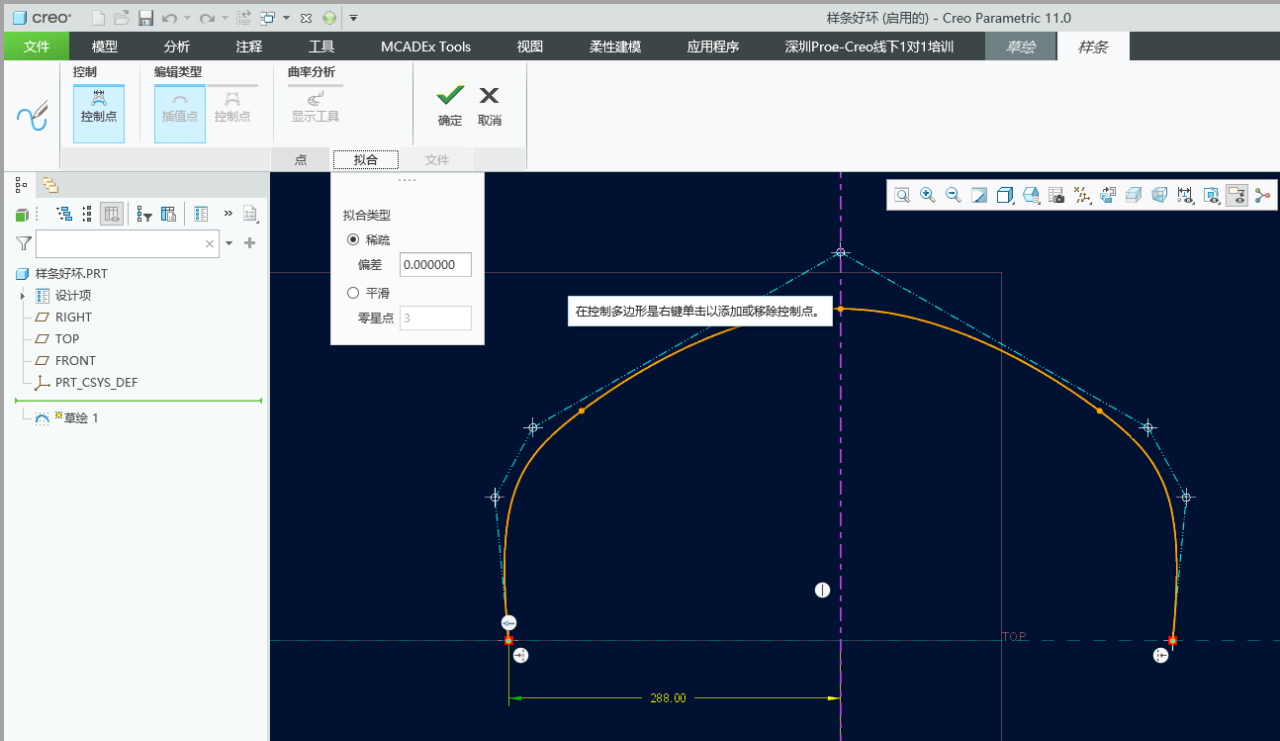This screenshot has width=1280, height=741.
Task: Click the green checkmark 确定 button
Action: point(450,105)
